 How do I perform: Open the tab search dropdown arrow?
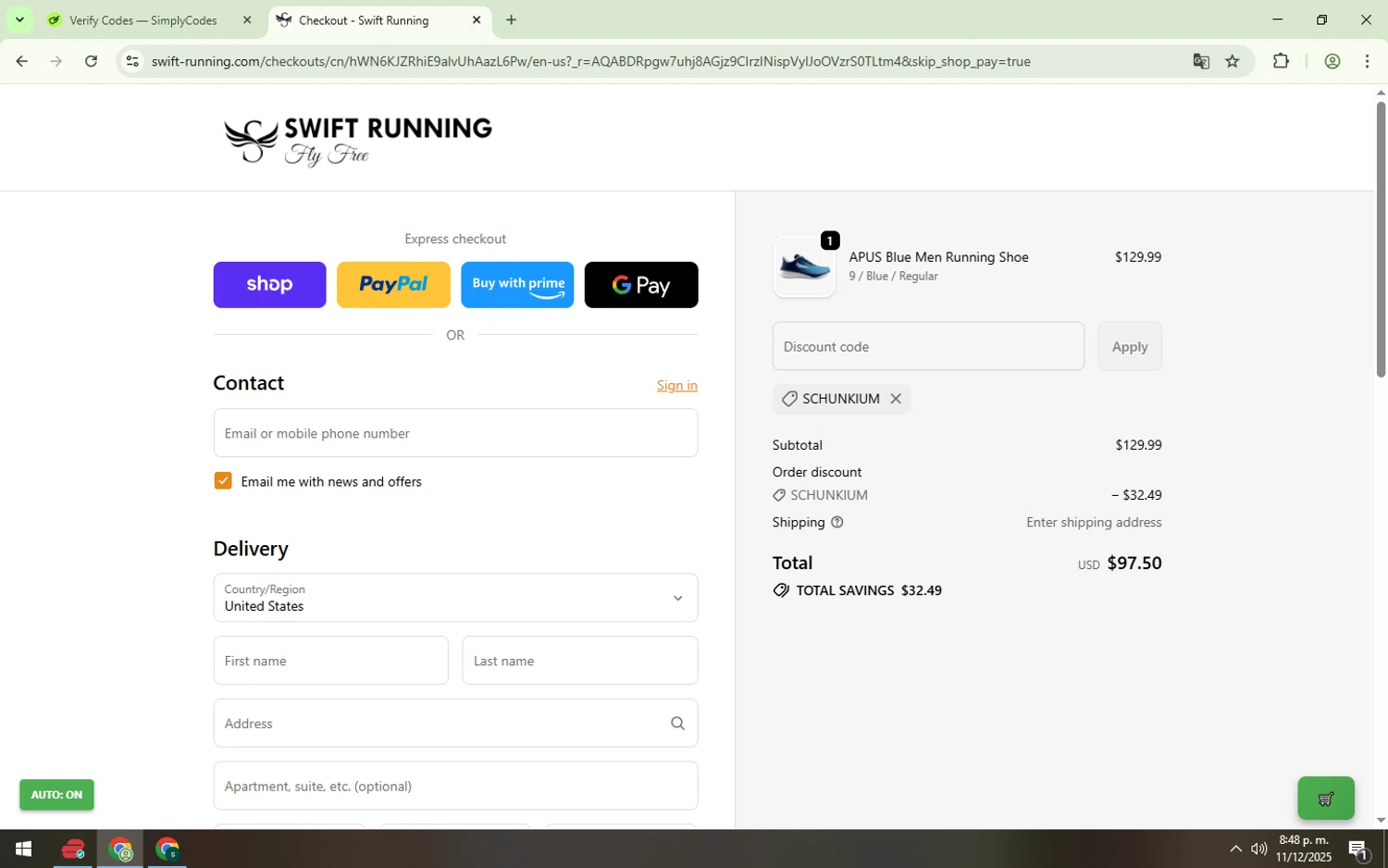pos(19,19)
